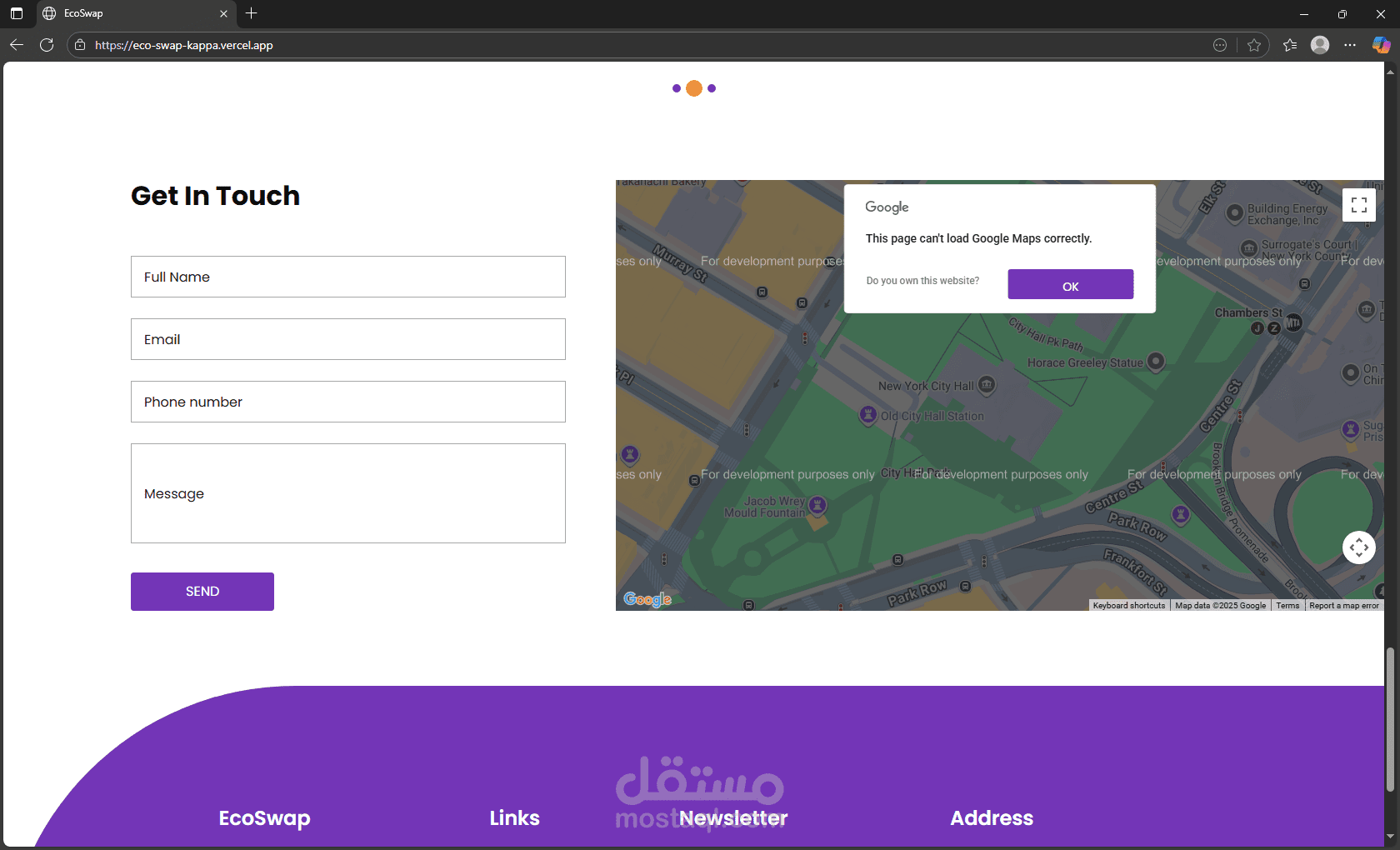Open map Keyboard shortcuts

pos(1129,606)
